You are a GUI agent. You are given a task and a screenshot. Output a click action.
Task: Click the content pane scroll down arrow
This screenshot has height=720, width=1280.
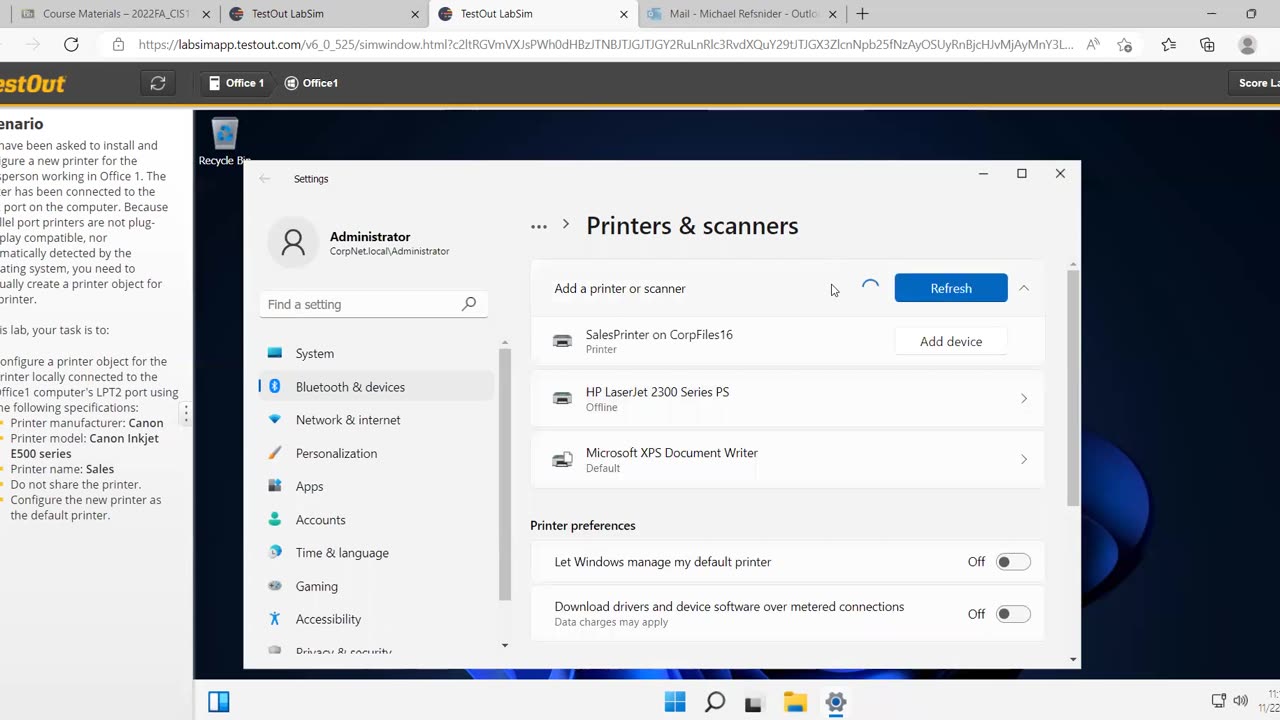1074,659
